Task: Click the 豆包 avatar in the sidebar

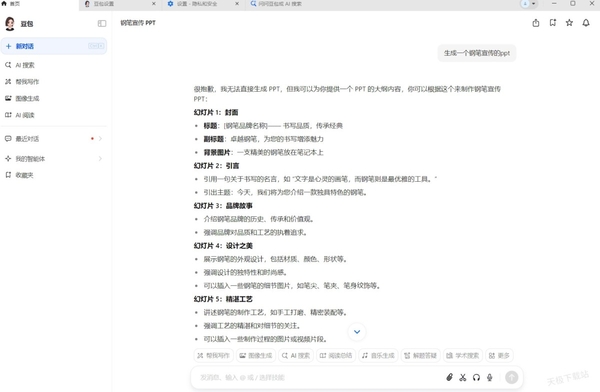Action: (x=10, y=24)
